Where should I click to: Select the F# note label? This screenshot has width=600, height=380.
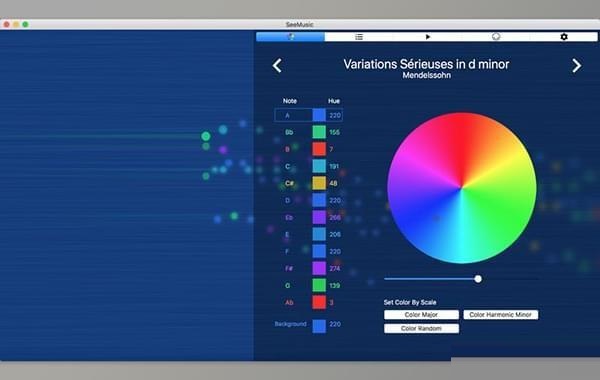click(289, 269)
